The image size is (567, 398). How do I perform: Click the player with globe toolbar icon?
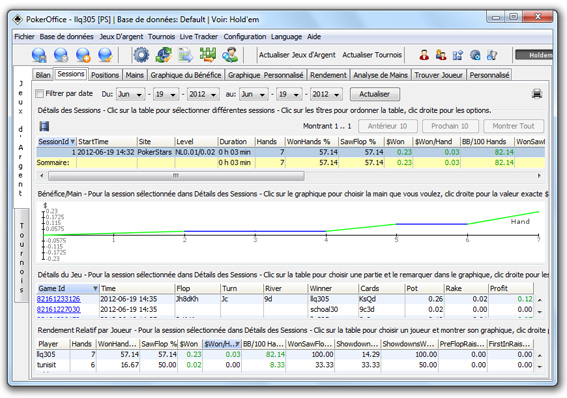pyautogui.click(x=230, y=55)
